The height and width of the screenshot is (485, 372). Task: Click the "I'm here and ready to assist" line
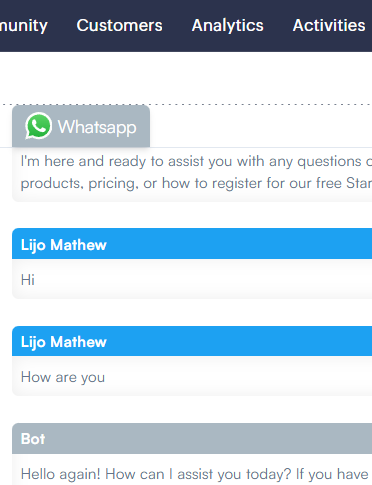[196, 161]
